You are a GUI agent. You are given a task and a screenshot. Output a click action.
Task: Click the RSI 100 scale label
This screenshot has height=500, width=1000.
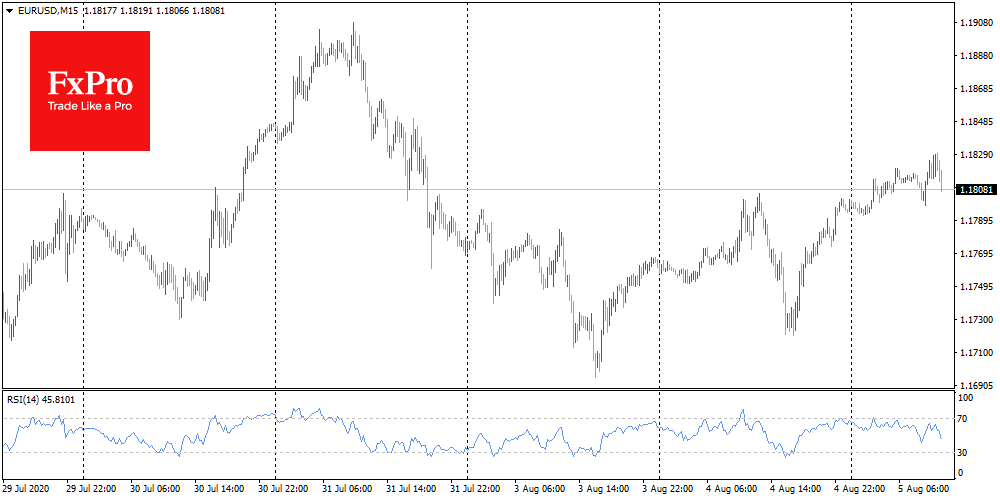(x=965, y=399)
